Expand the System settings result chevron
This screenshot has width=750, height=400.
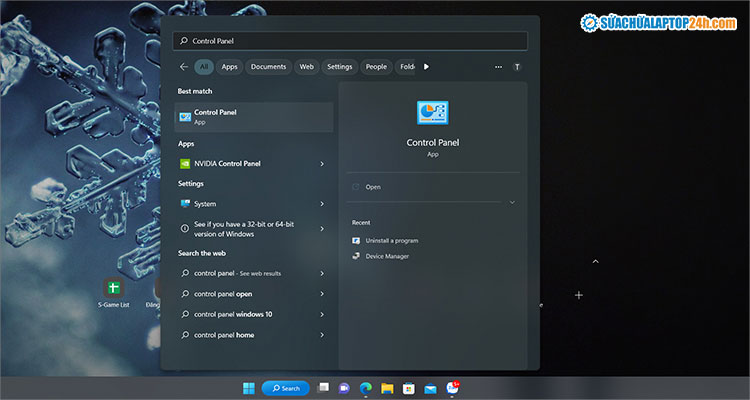pyautogui.click(x=322, y=204)
